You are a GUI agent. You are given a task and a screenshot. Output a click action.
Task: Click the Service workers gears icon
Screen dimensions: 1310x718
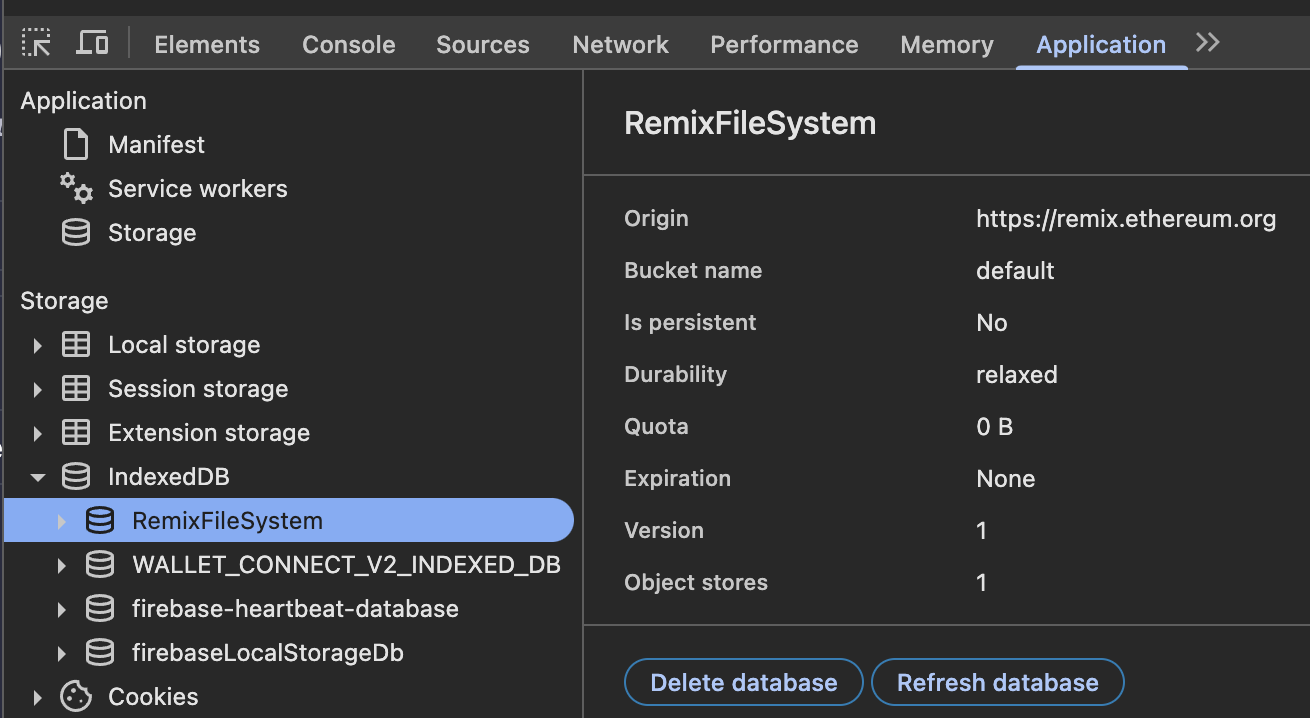[x=76, y=188]
